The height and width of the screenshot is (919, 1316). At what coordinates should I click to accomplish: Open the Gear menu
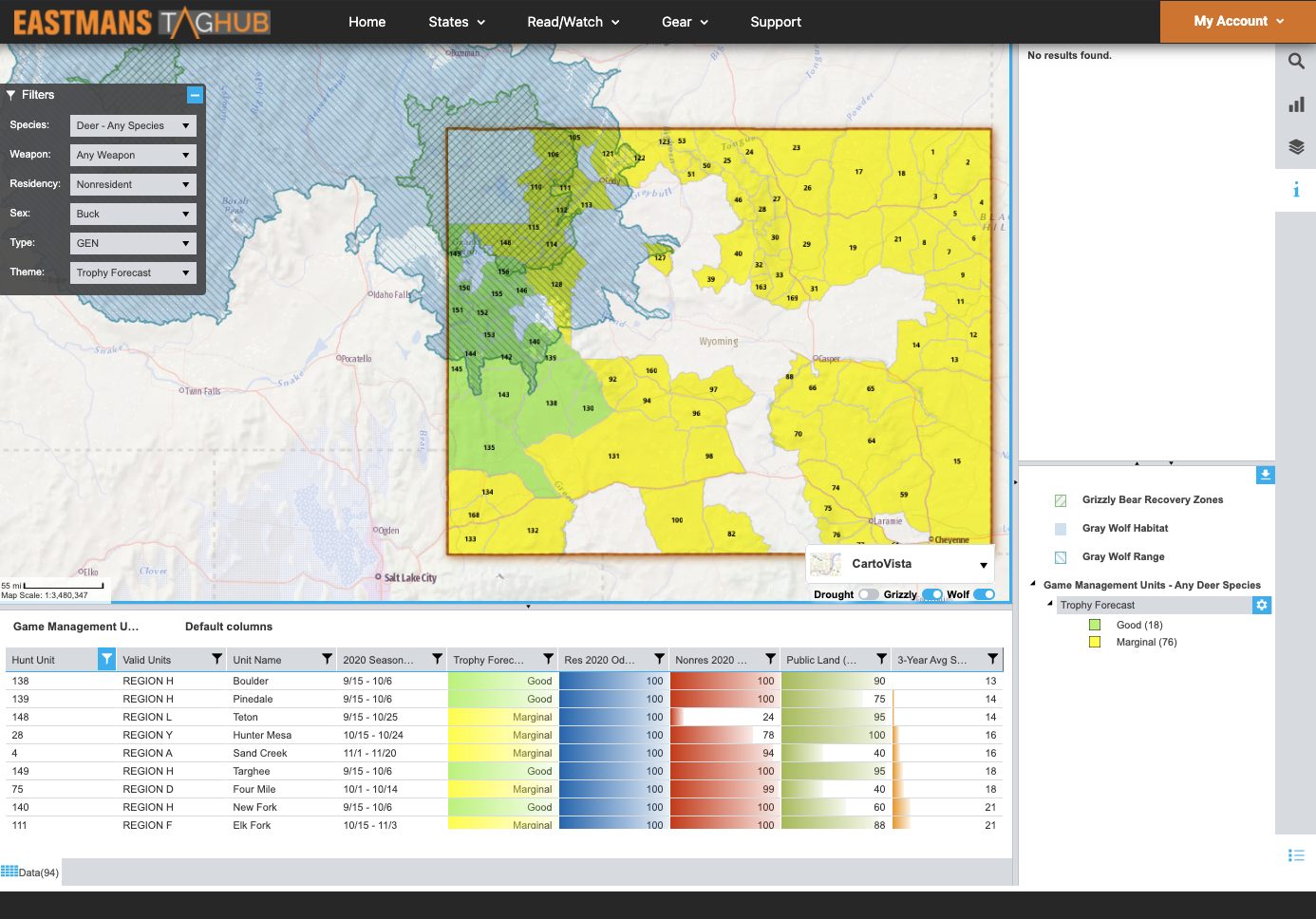(x=685, y=22)
